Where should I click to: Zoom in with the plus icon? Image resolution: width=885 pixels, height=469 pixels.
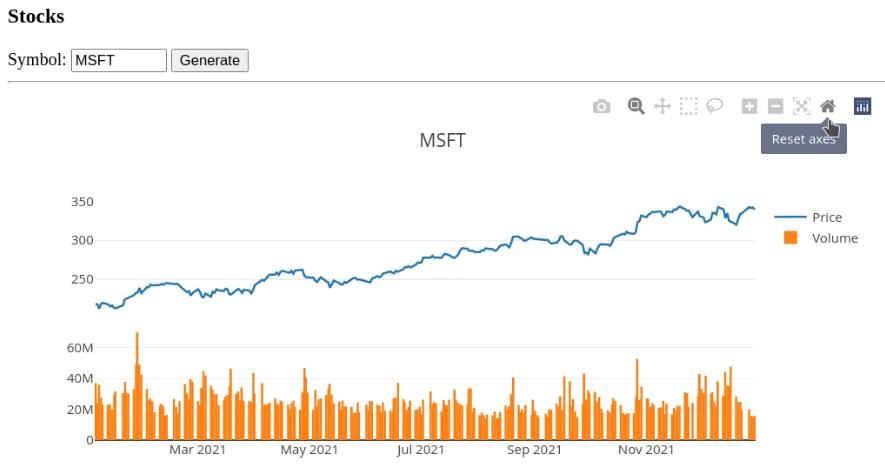pyautogui.click(x=749, y=106)
